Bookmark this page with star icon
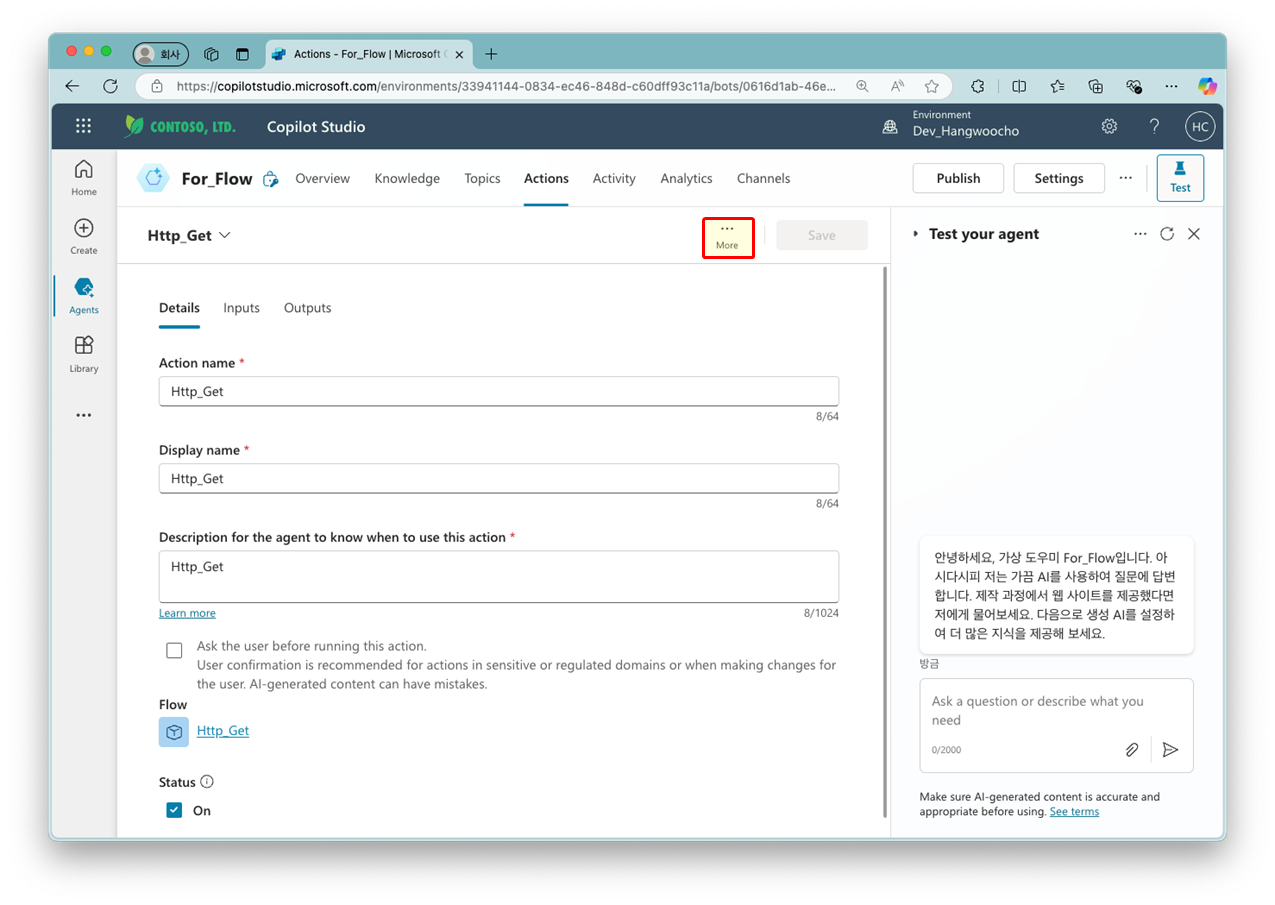1275x905 pixels. tap(932, 86)
